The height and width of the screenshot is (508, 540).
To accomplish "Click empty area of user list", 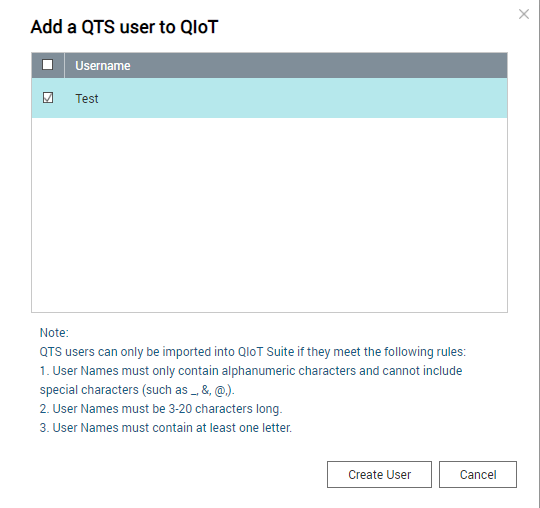I will click(269, 215).
